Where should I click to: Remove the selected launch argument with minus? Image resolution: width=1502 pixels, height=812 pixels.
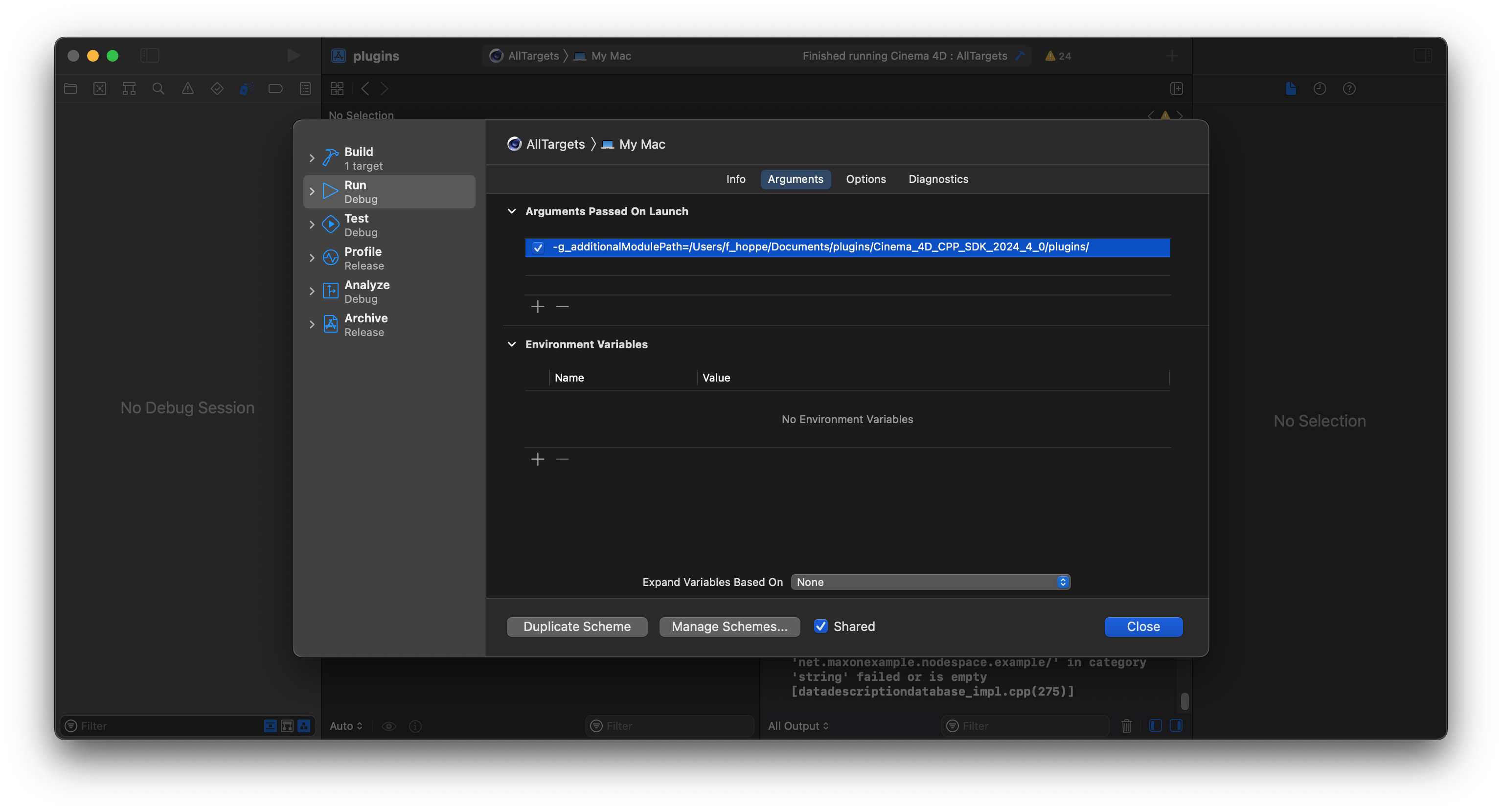pyautogui.click(x=562, y=307)
